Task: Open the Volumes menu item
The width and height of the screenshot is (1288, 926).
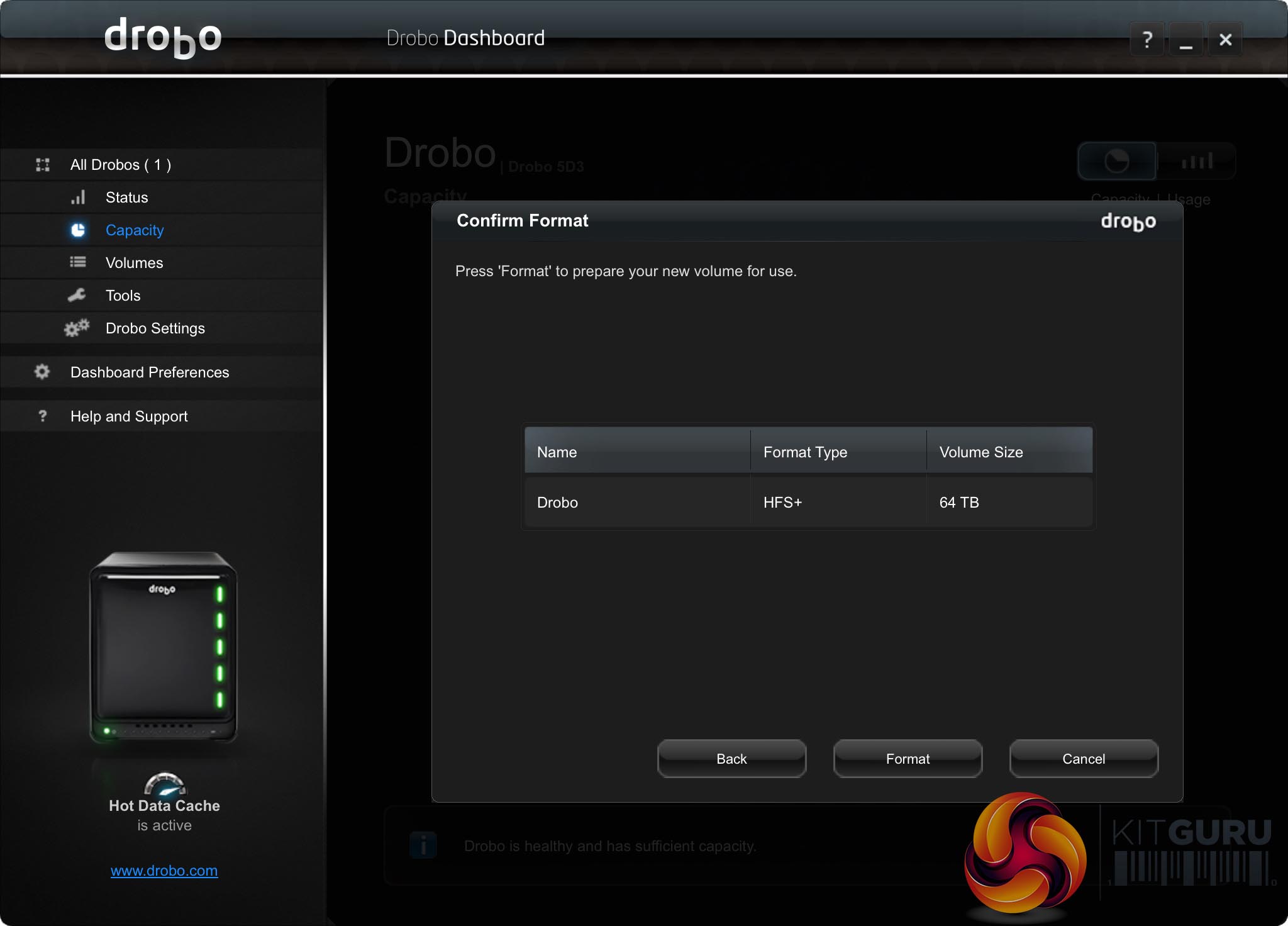Action: coord(134,263)
